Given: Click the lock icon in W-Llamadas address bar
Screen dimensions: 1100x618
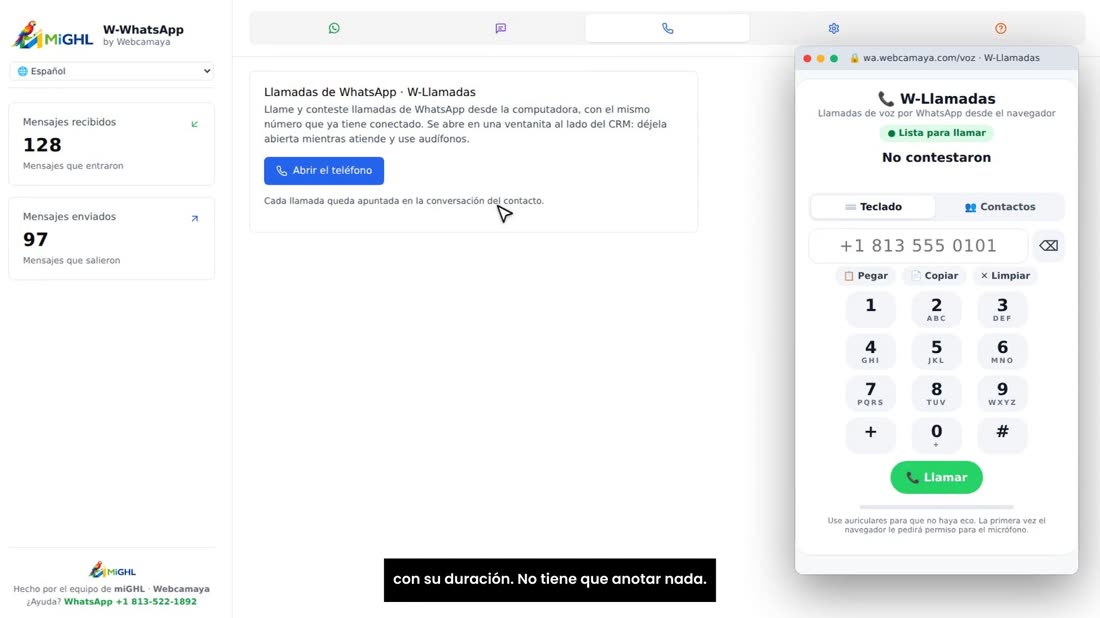Looking at the screenshot, I should [x=854, y=58].
